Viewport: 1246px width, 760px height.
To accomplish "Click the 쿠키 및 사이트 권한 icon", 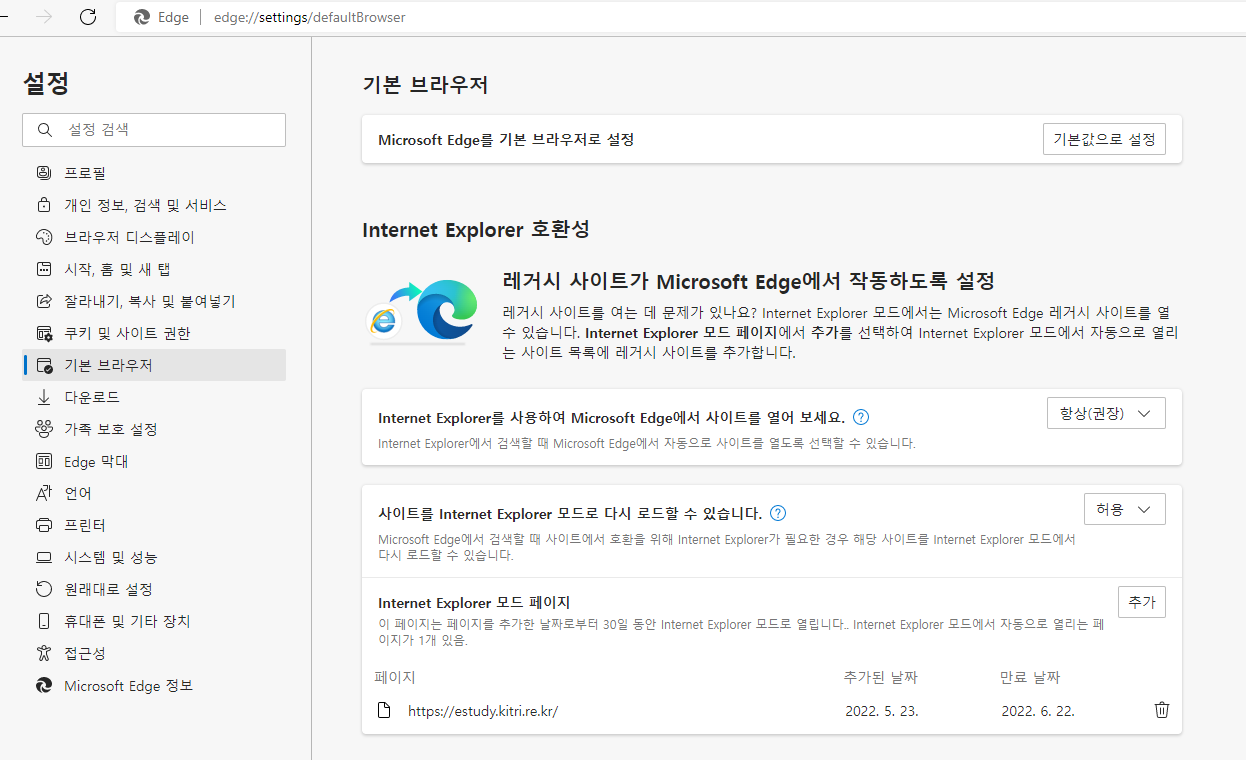I will (x=44, y=333).
